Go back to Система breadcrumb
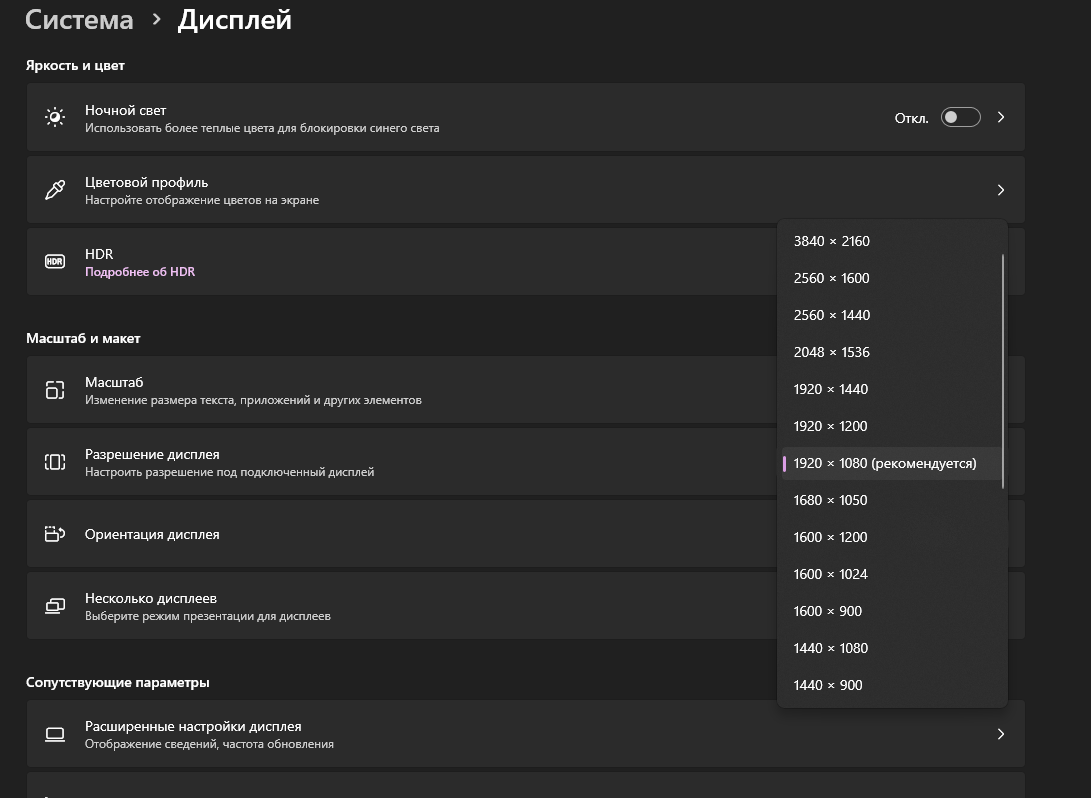This screenshot has height=798, width=1091. (79, 20)
